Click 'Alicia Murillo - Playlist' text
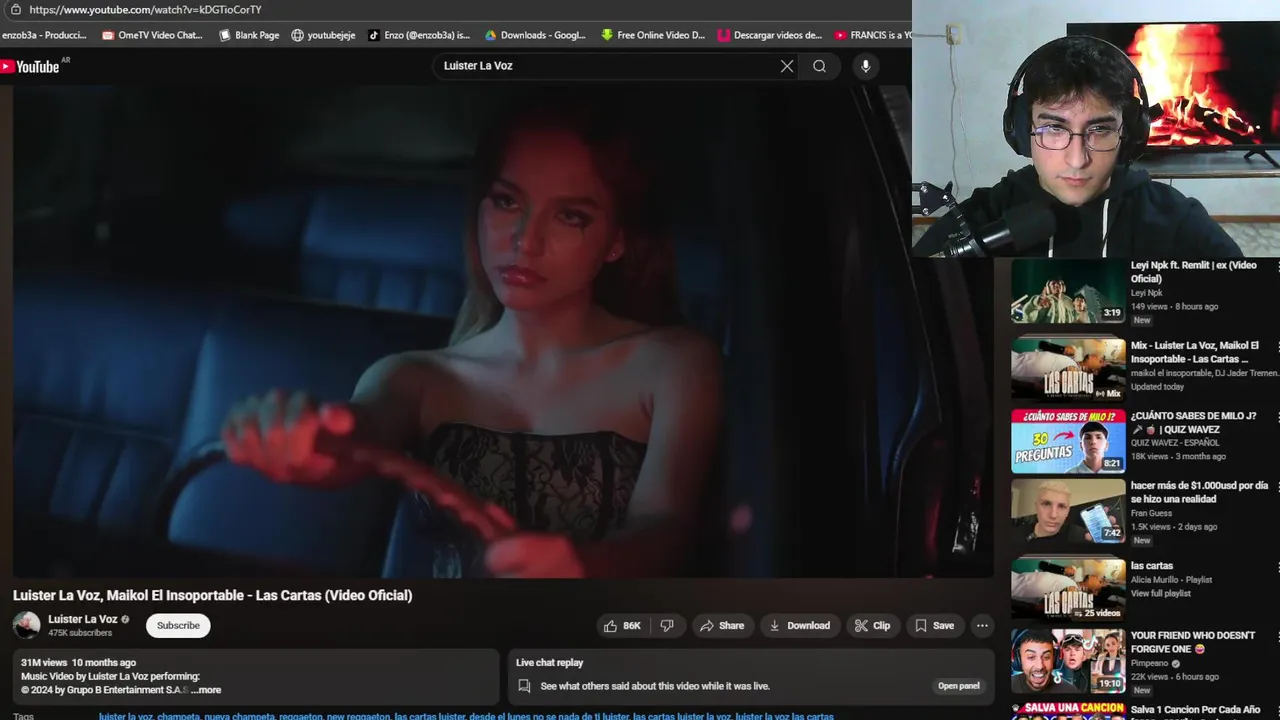 pyautogui.click(x=1171, y=580)
